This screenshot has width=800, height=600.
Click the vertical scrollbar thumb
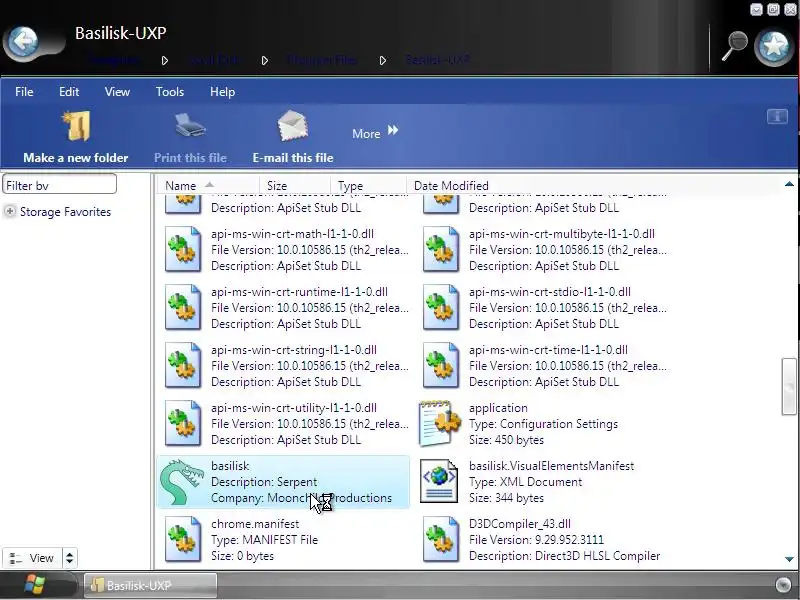[x=789, y=386]
